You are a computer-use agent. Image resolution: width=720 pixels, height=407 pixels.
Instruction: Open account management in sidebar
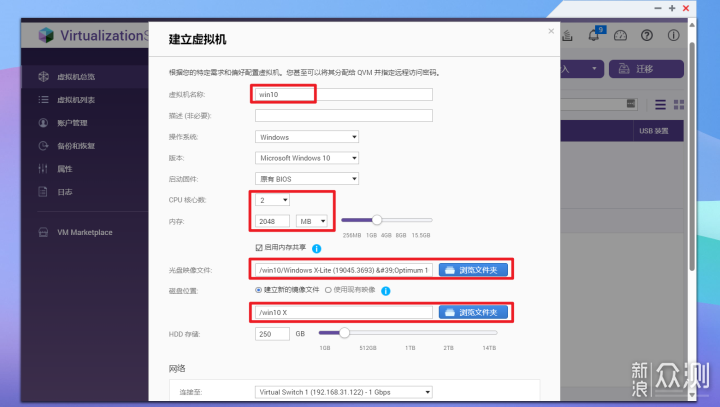point(85,123)
